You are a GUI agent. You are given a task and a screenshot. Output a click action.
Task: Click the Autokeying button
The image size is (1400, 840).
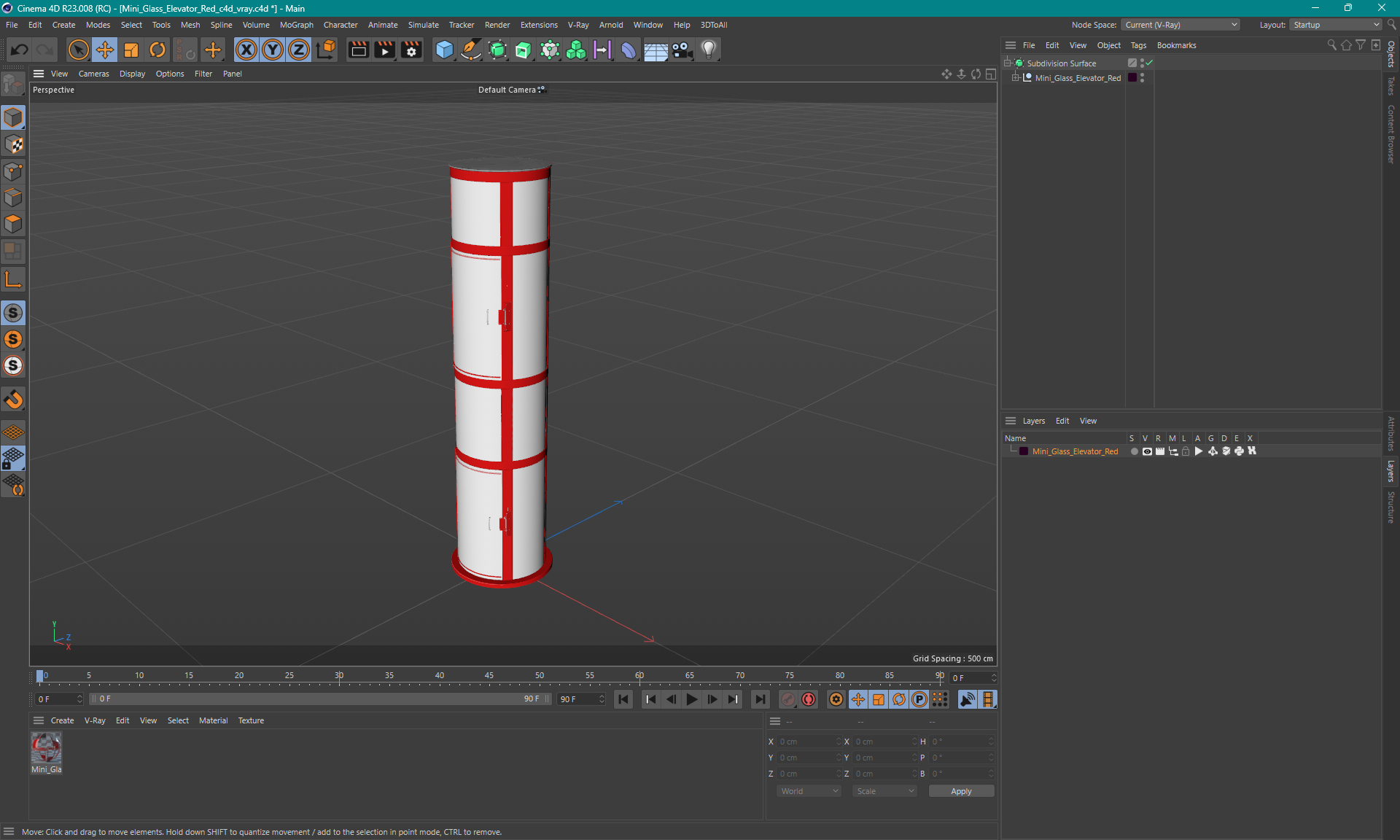[809, 699]
